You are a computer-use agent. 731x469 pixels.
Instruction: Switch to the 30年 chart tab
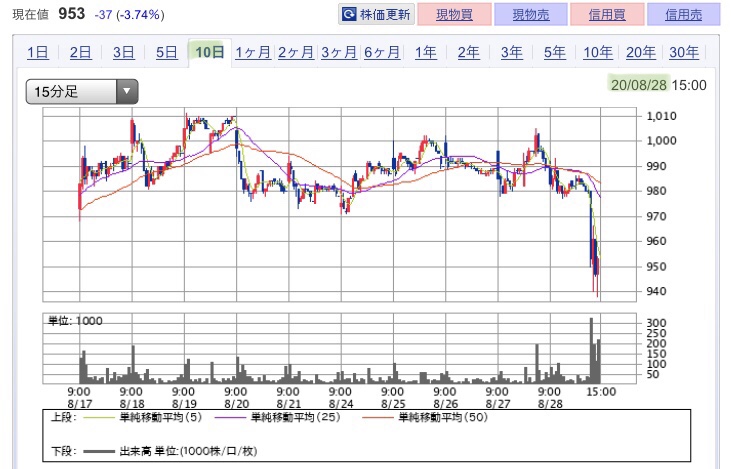tap(684, 52)
